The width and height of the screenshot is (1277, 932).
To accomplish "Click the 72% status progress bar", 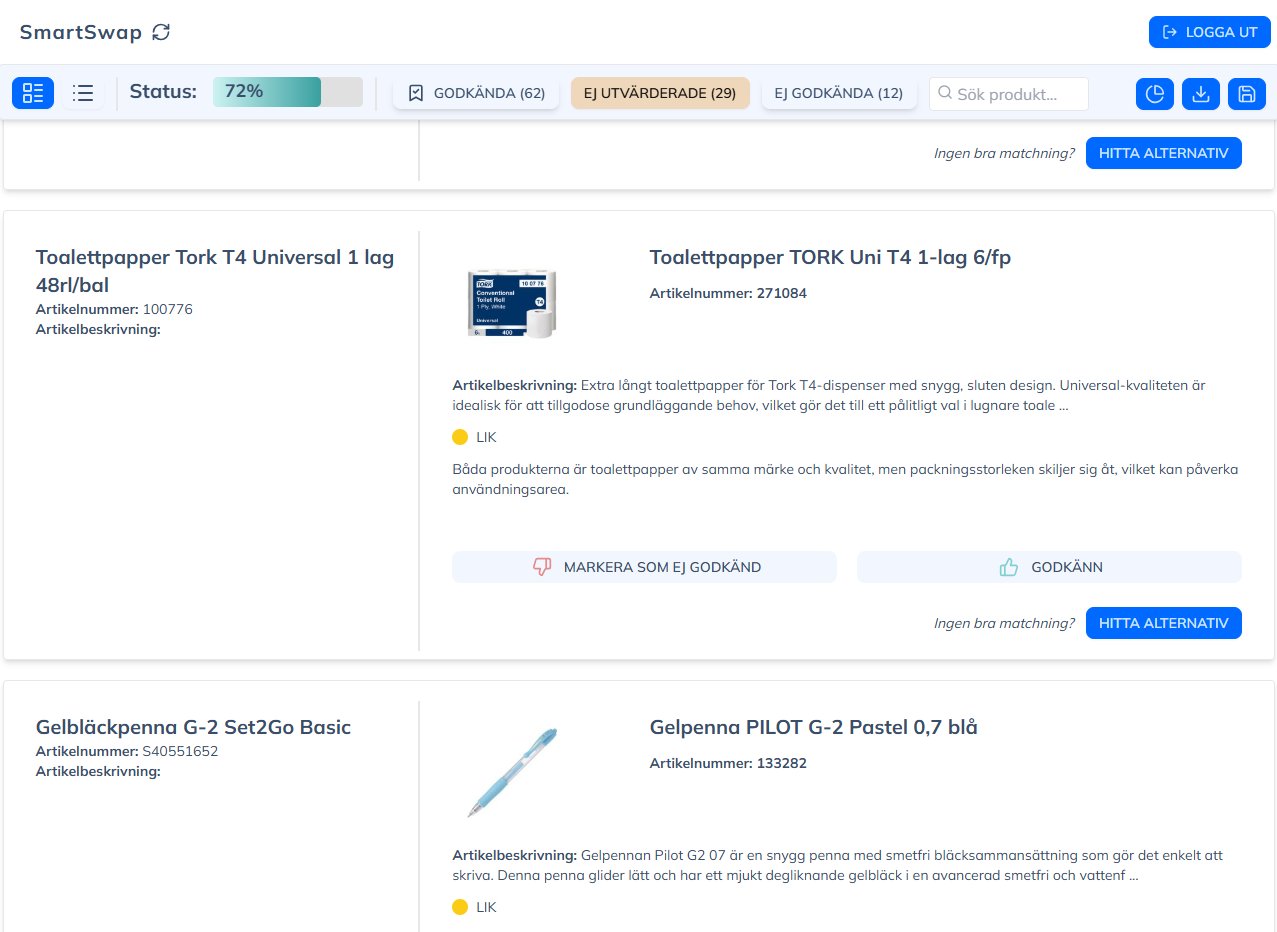I will [x=287, y=92].
